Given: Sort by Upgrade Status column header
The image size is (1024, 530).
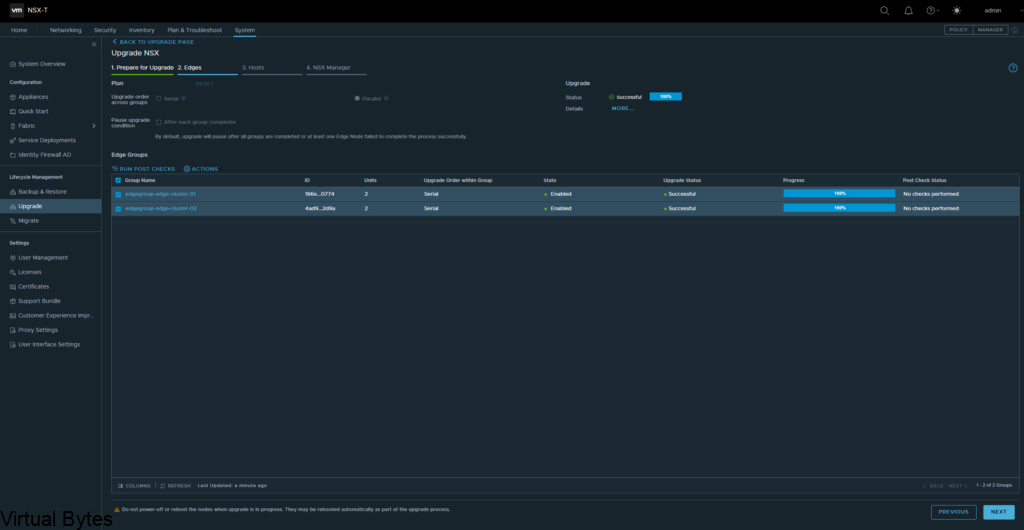Looking at the screenshot, I should click(682, 180).
